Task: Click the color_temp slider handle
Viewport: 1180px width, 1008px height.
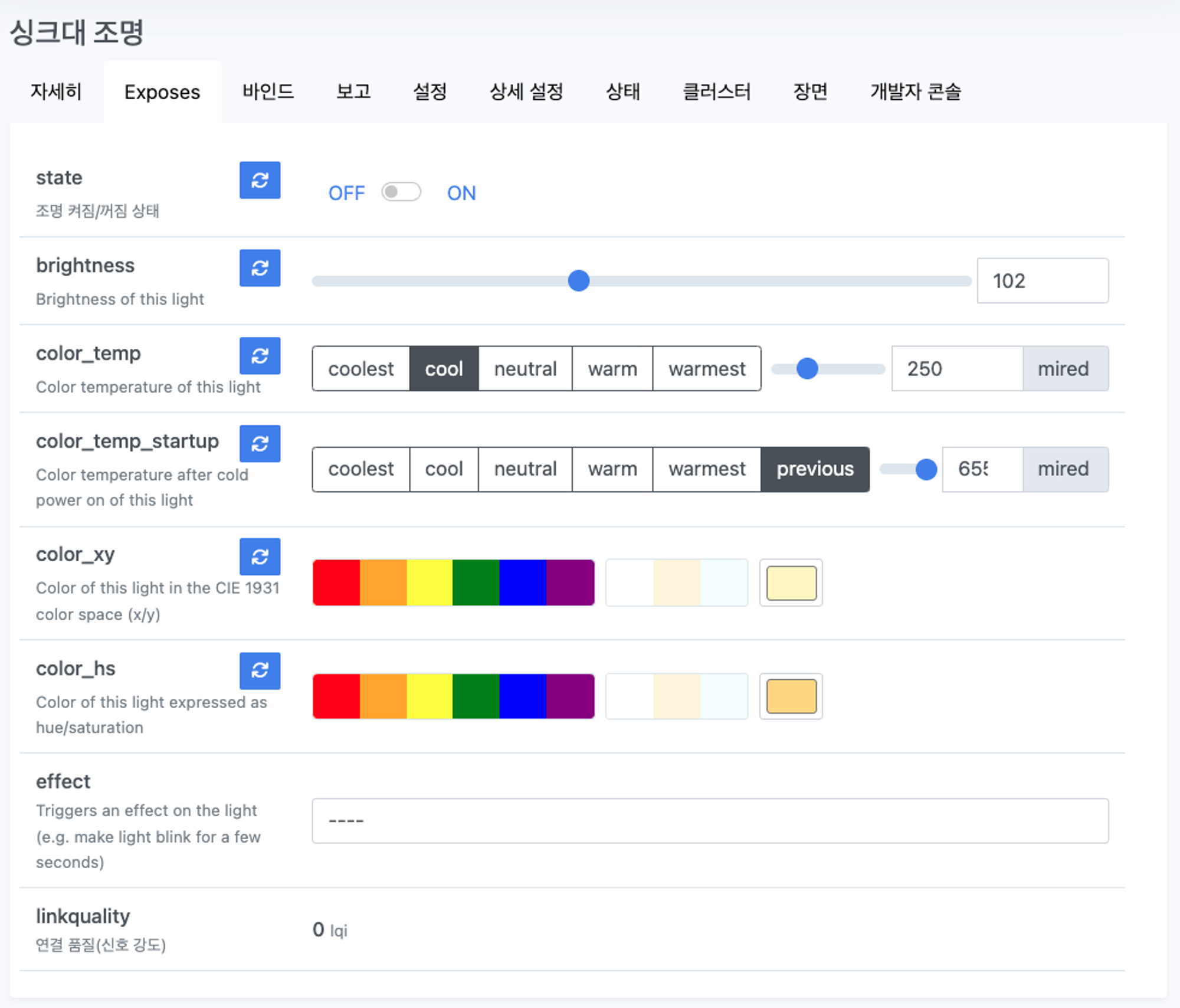Action: point(807,369)
